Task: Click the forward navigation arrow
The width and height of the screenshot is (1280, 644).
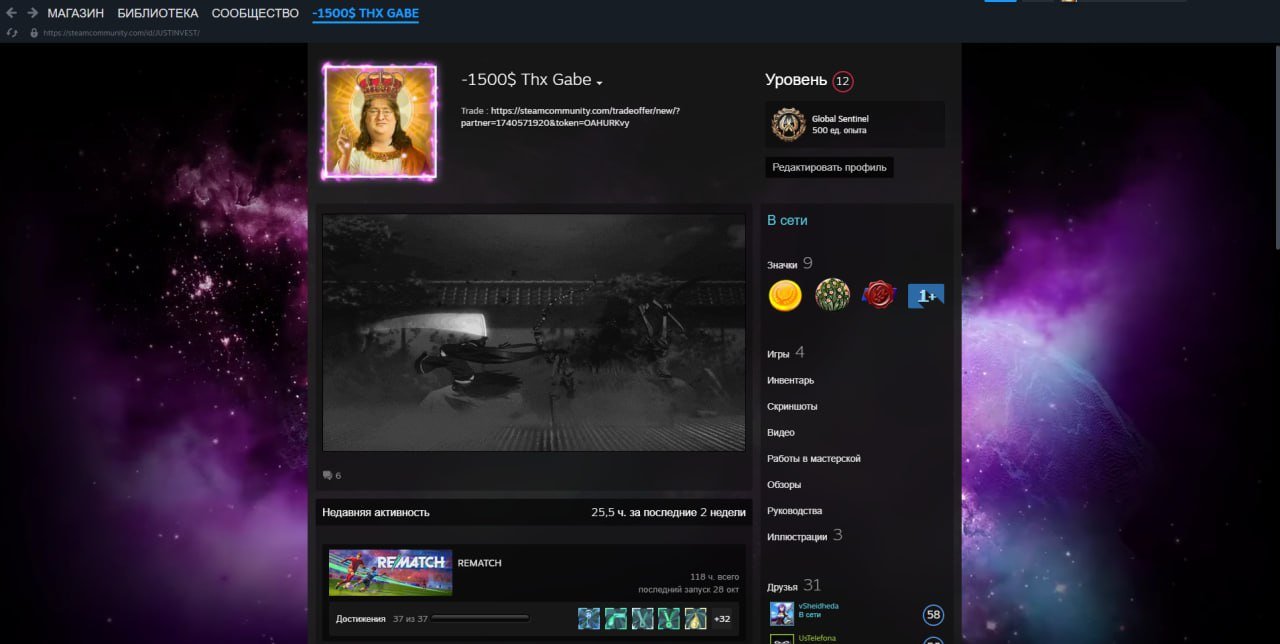Action: pyautogui.click(x=32, y=13)
